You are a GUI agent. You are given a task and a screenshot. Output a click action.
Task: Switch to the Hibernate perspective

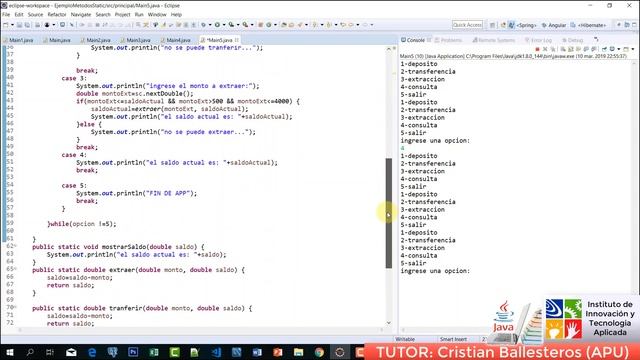[588, 25]
